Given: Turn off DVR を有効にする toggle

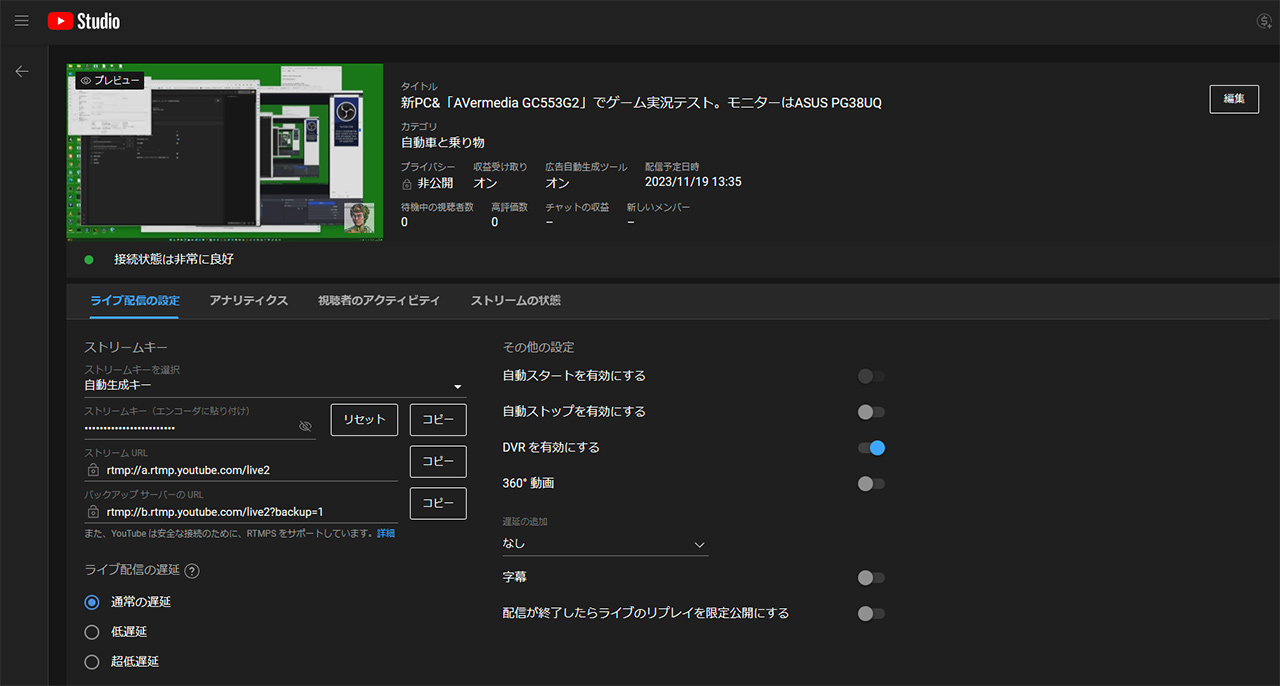Looking at the screenshot, I should coord(871,448).
